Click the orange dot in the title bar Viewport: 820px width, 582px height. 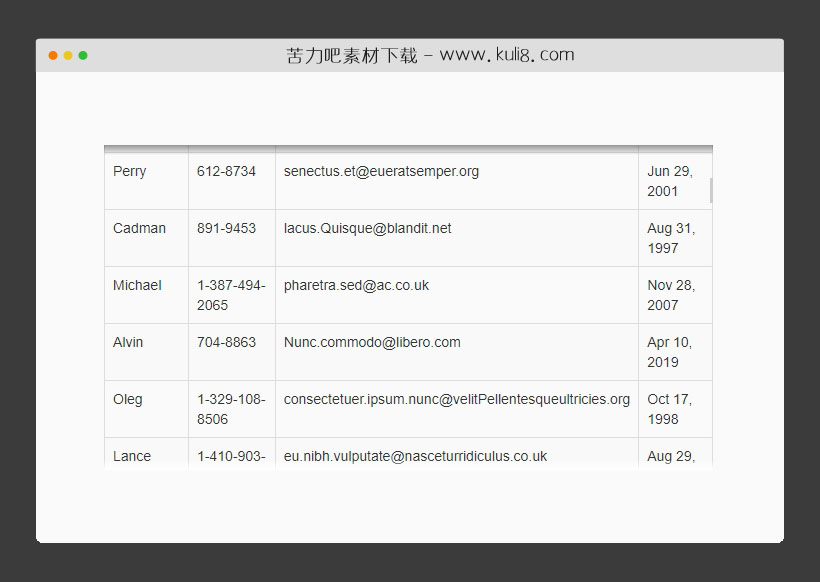coord(53,55)
